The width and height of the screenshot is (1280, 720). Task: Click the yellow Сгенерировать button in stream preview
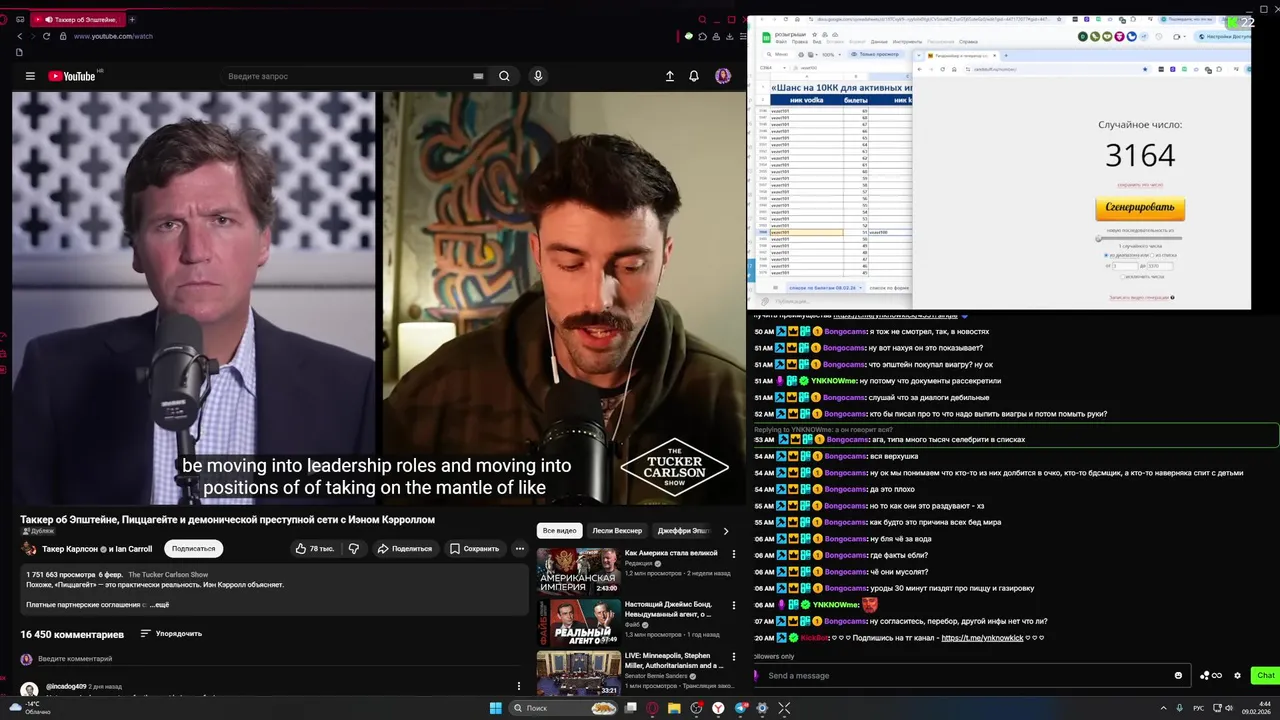tap(1140, 208)
